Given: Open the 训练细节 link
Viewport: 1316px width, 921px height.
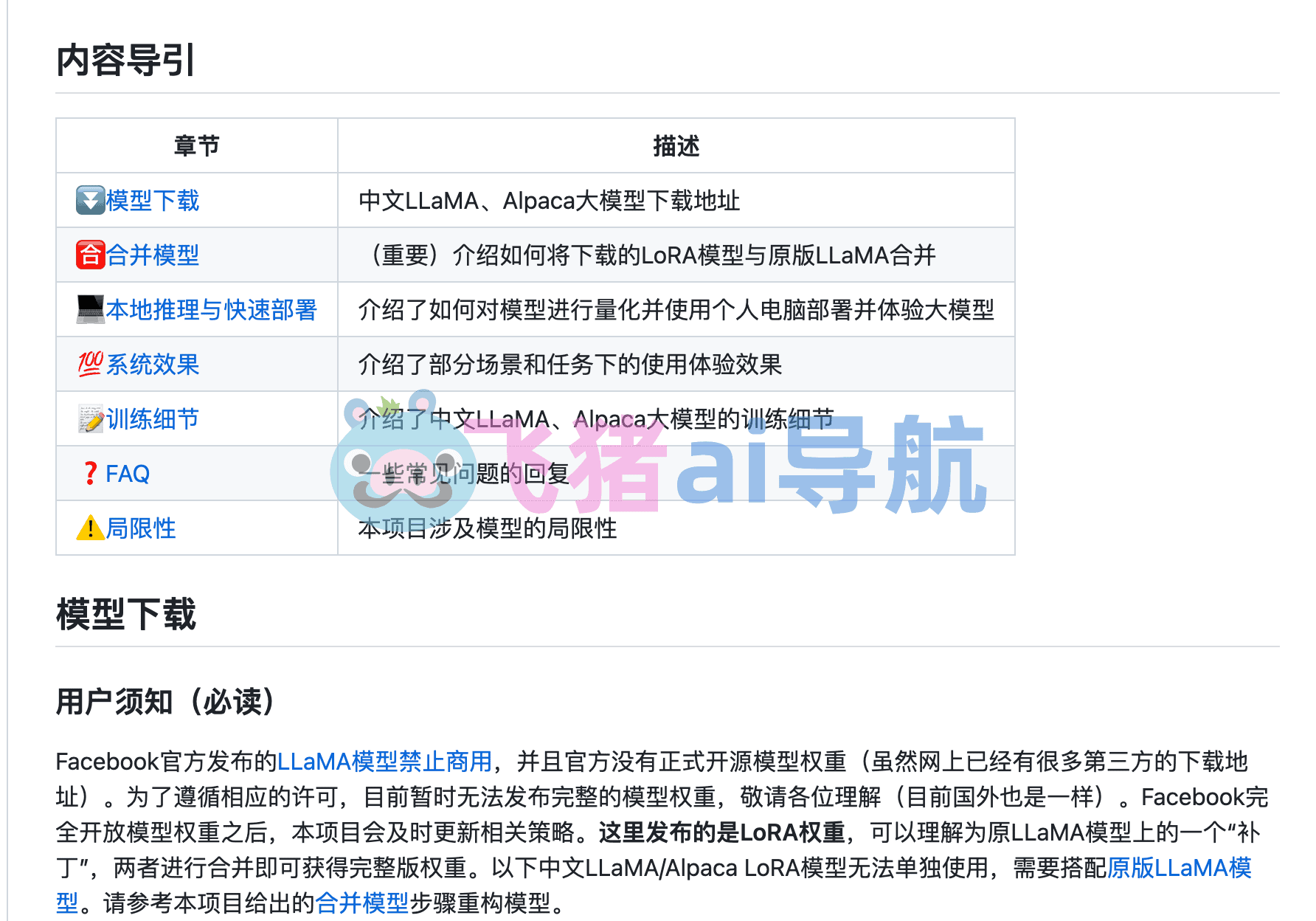Looking at the screenshot, I should 153,418.
